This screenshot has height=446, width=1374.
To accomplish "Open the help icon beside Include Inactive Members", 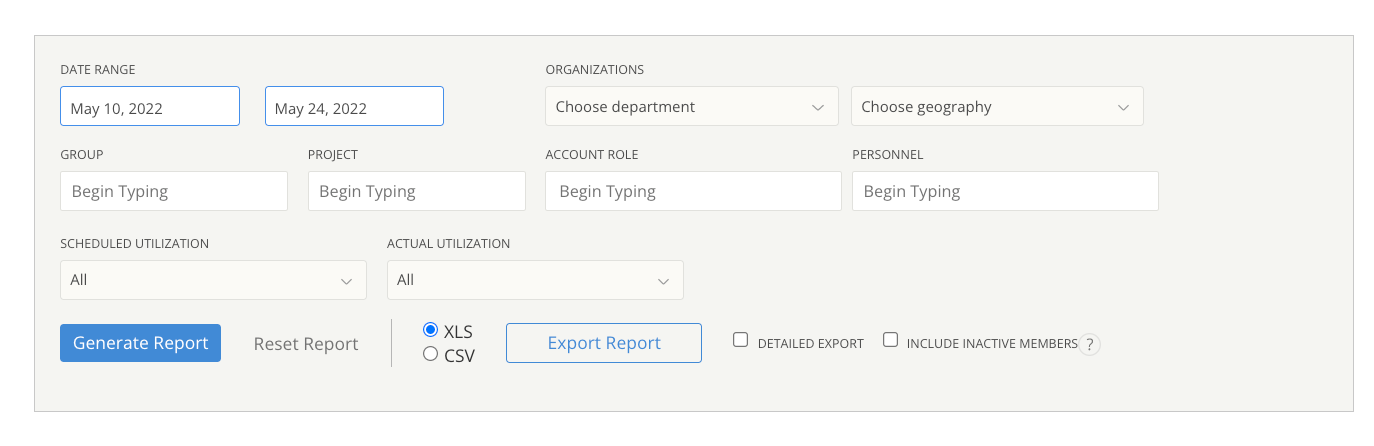I will [x=1090, y=344].
